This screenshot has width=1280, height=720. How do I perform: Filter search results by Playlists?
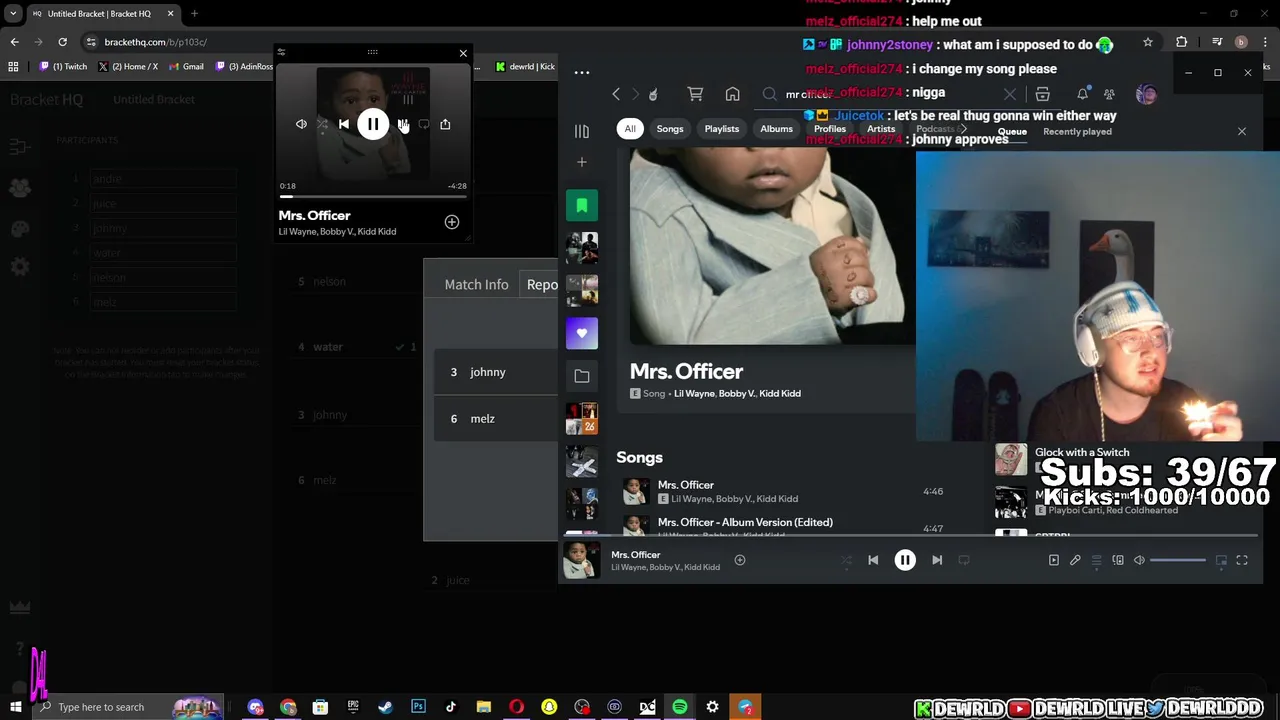click(x=722, y=129)
